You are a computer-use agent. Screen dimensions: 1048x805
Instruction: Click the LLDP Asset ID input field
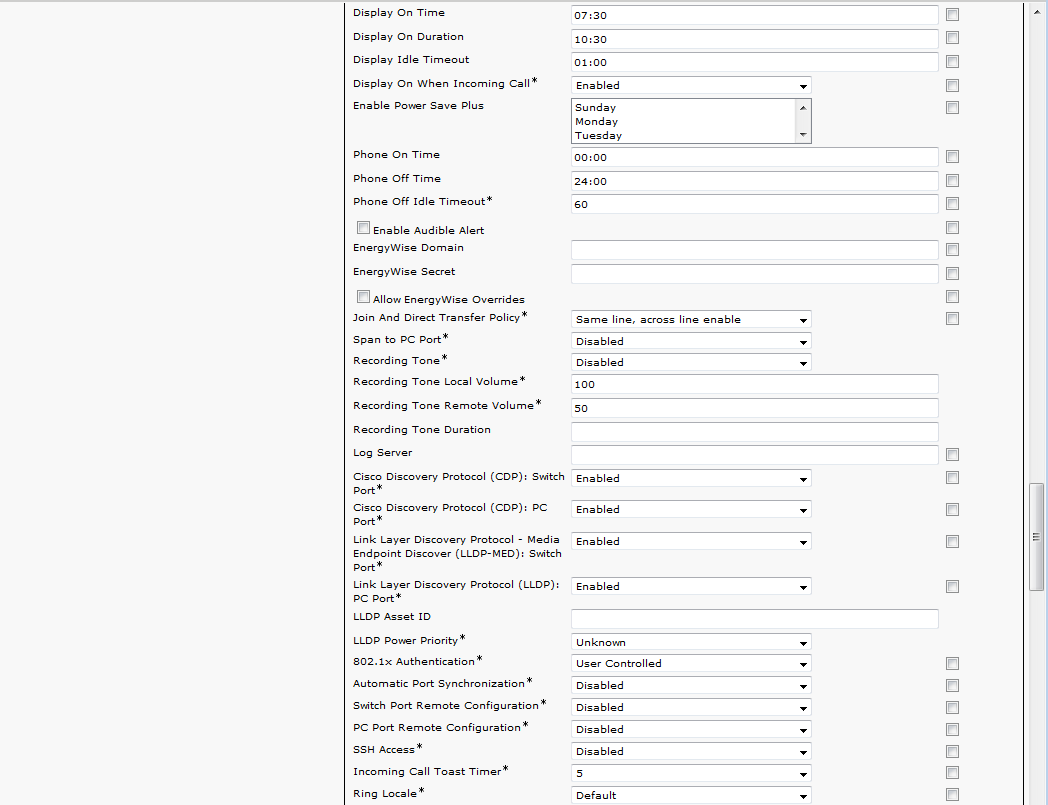pos(754,619)
